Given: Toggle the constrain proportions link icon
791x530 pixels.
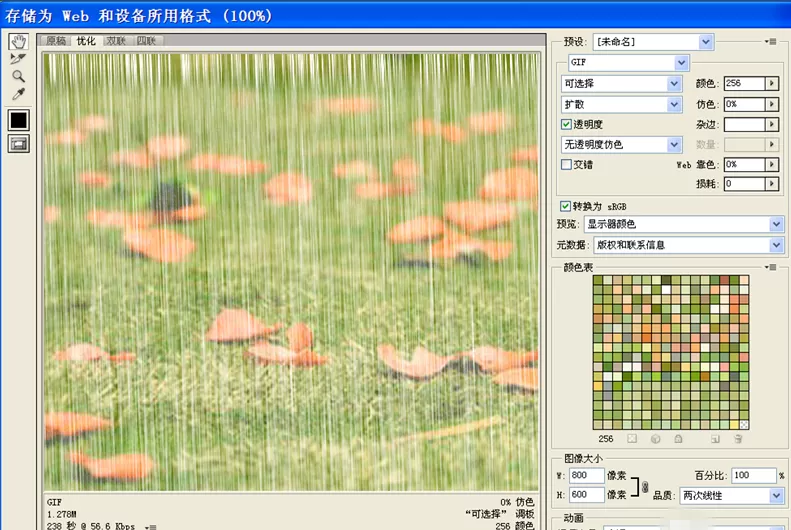Looking at the screenshot, I should coord(645,487).
